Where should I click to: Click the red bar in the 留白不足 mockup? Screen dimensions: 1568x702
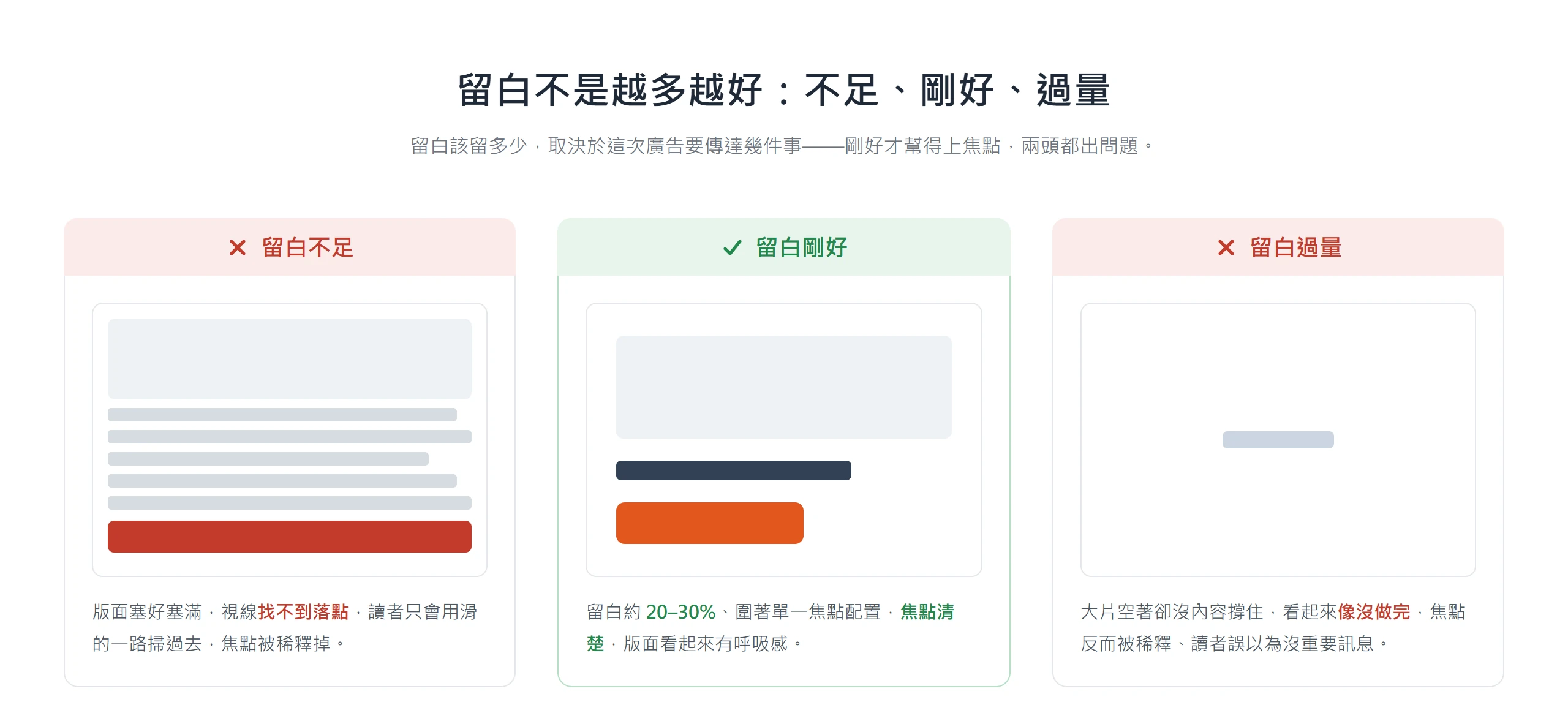[x=290, y=537]
